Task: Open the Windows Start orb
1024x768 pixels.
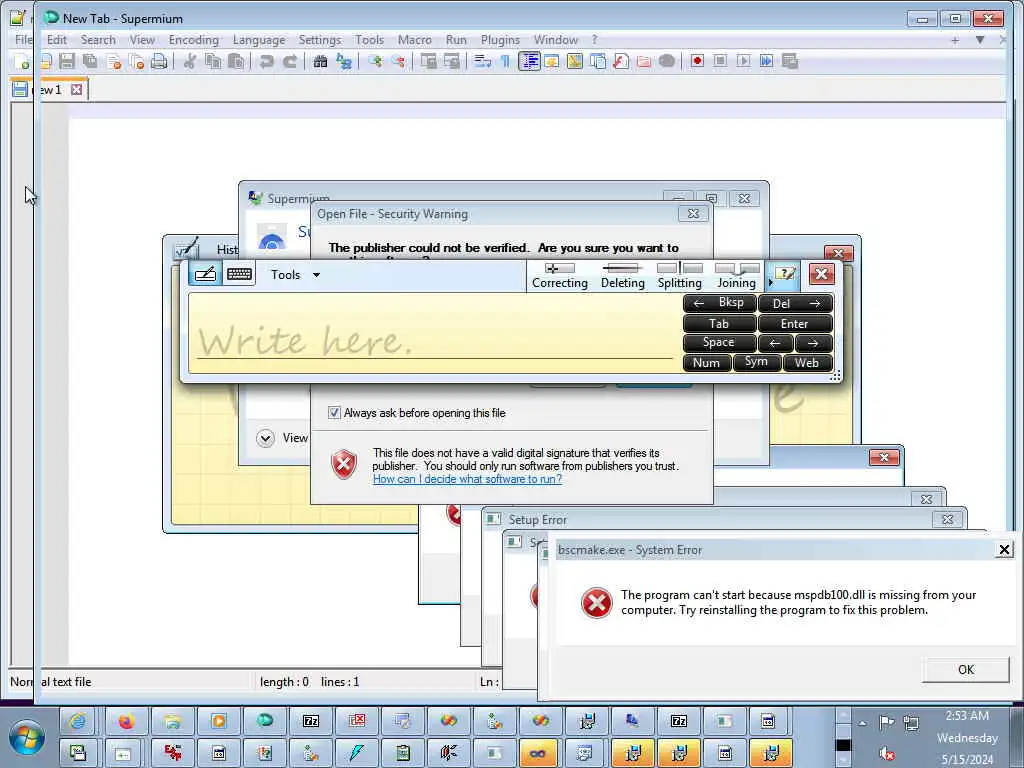Action: [27, 737]
